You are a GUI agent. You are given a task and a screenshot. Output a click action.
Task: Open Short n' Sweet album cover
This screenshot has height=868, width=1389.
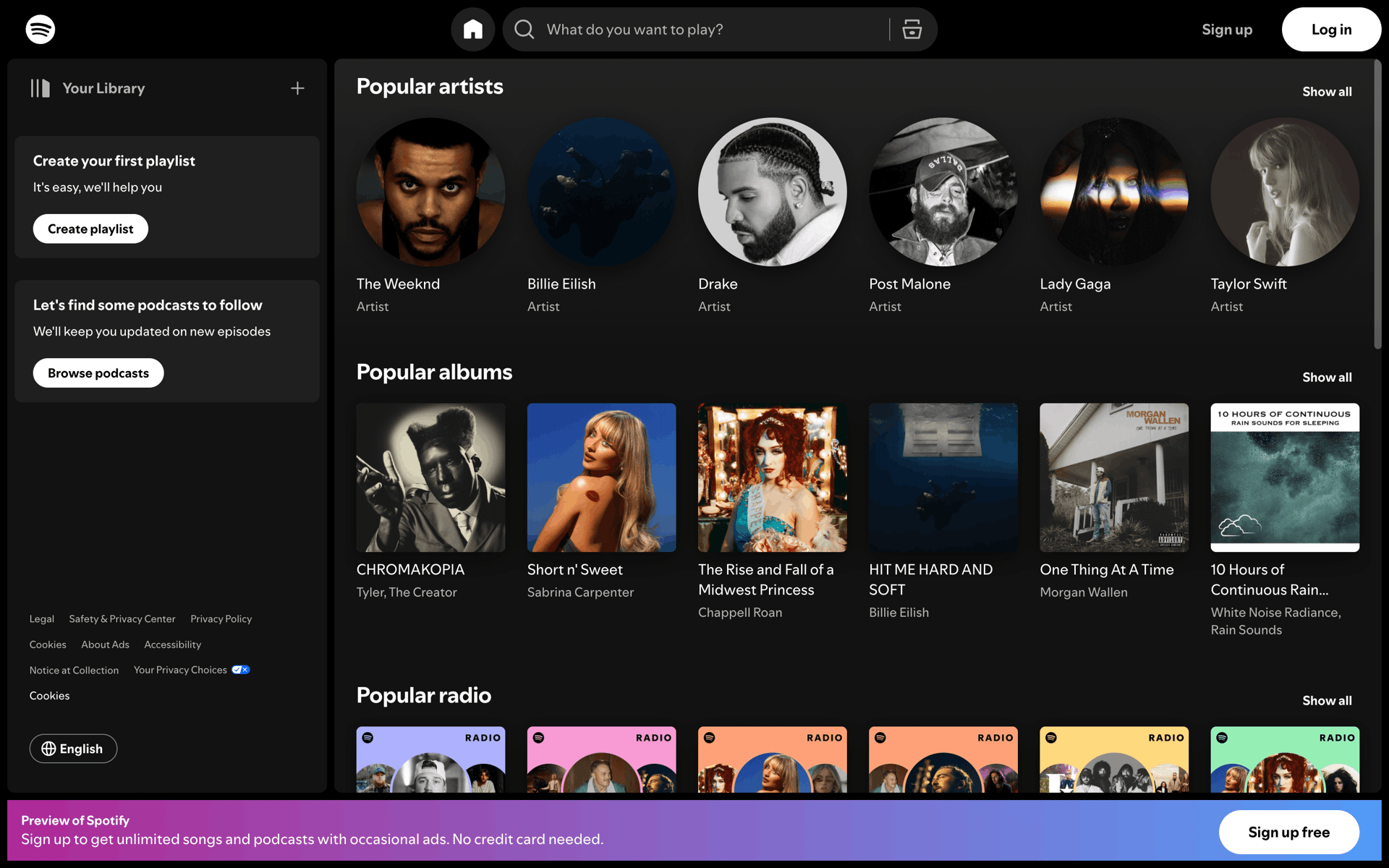tap(602, 477)
